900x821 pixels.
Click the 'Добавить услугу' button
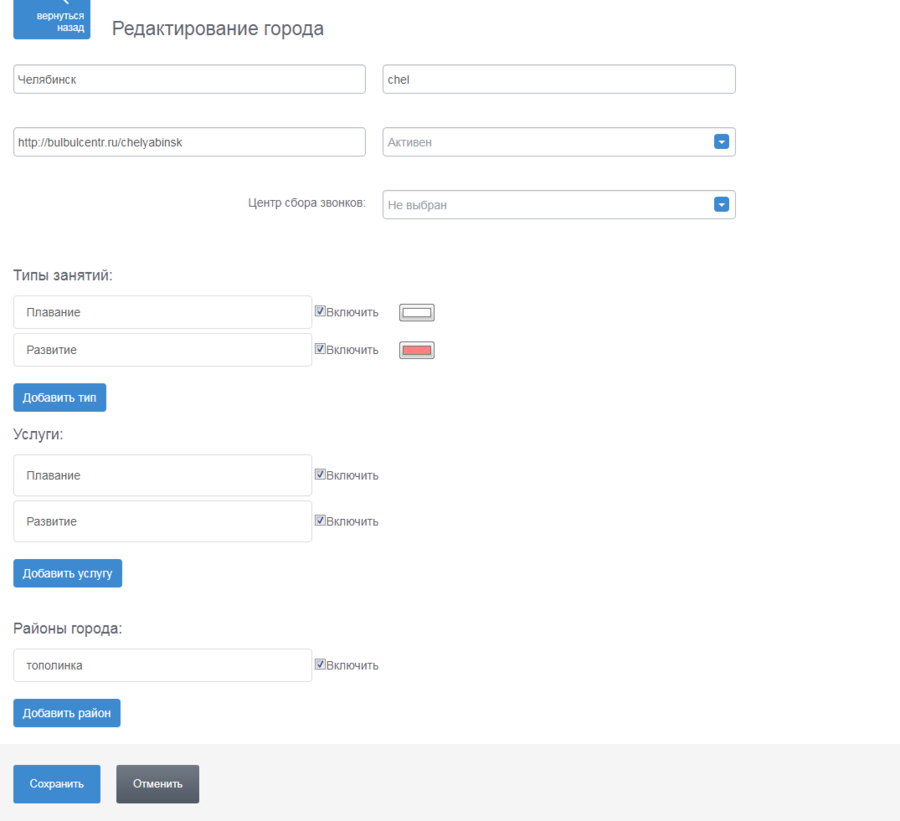pos(68,573)
